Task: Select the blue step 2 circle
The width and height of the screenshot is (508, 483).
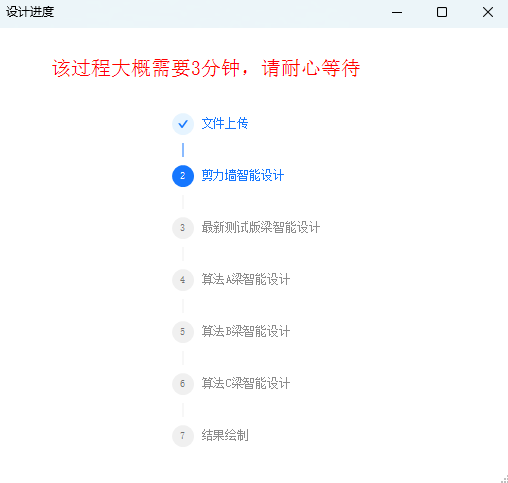Action: (183, 176)
